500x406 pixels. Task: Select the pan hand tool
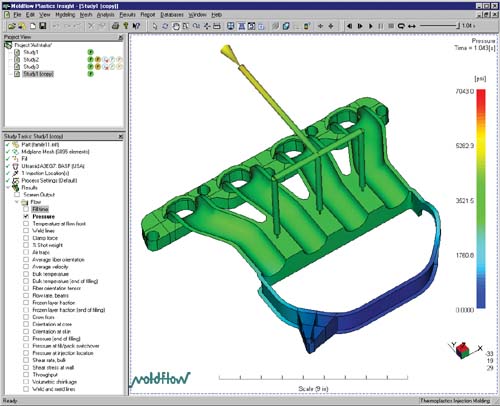click(x=176, y=26)
